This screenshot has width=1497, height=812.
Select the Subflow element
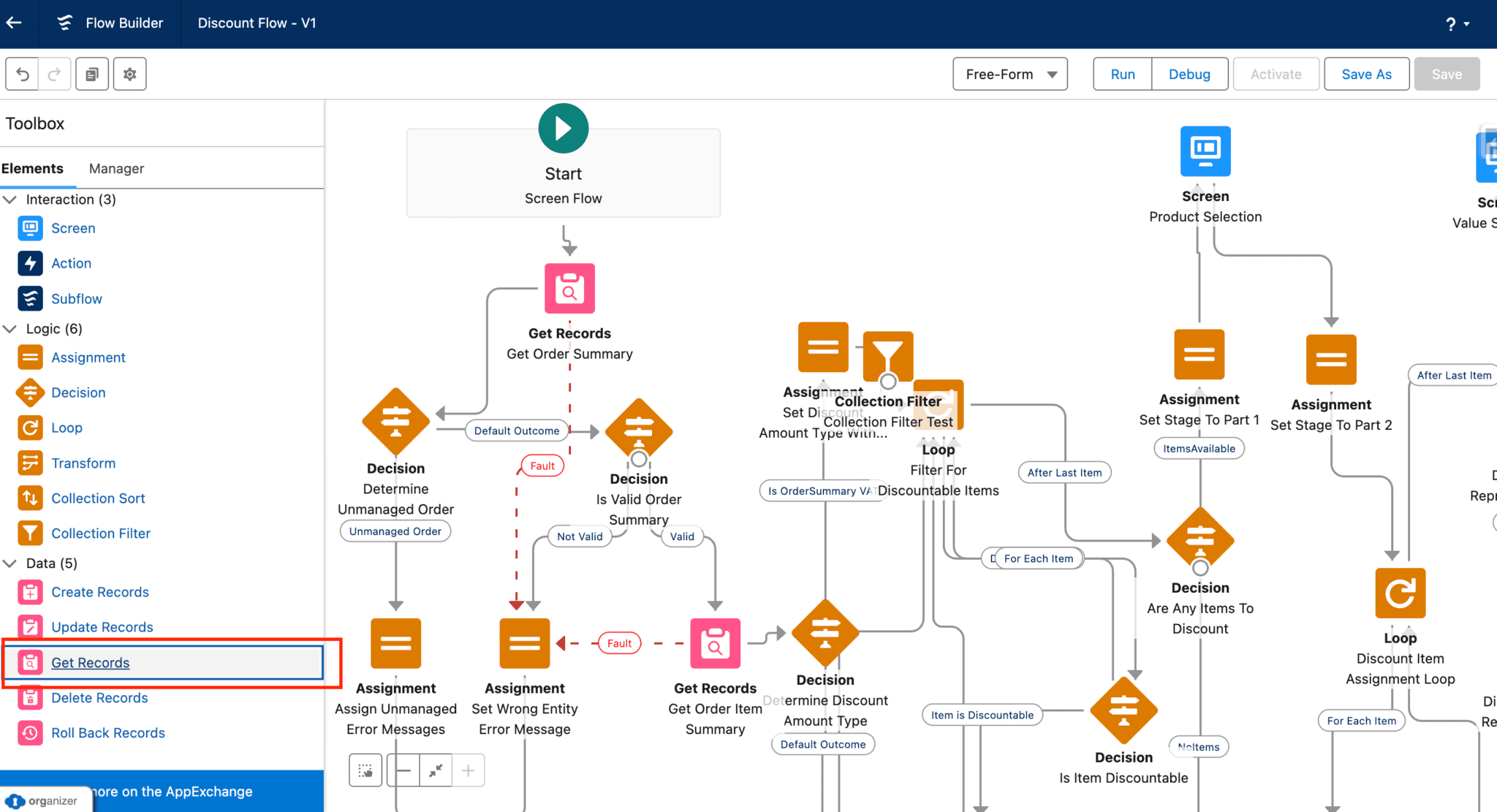coord(77,298)
